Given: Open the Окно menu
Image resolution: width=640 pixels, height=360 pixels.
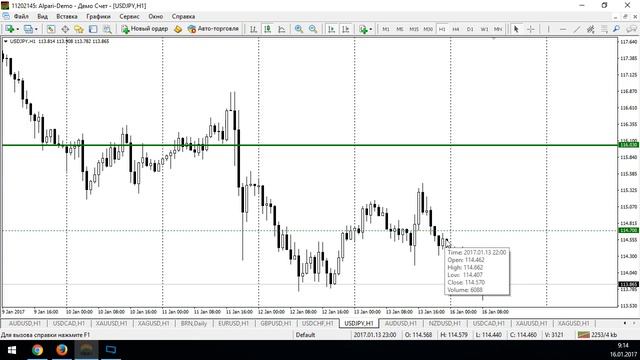Looking at the screenshot, I should [156, 16].
